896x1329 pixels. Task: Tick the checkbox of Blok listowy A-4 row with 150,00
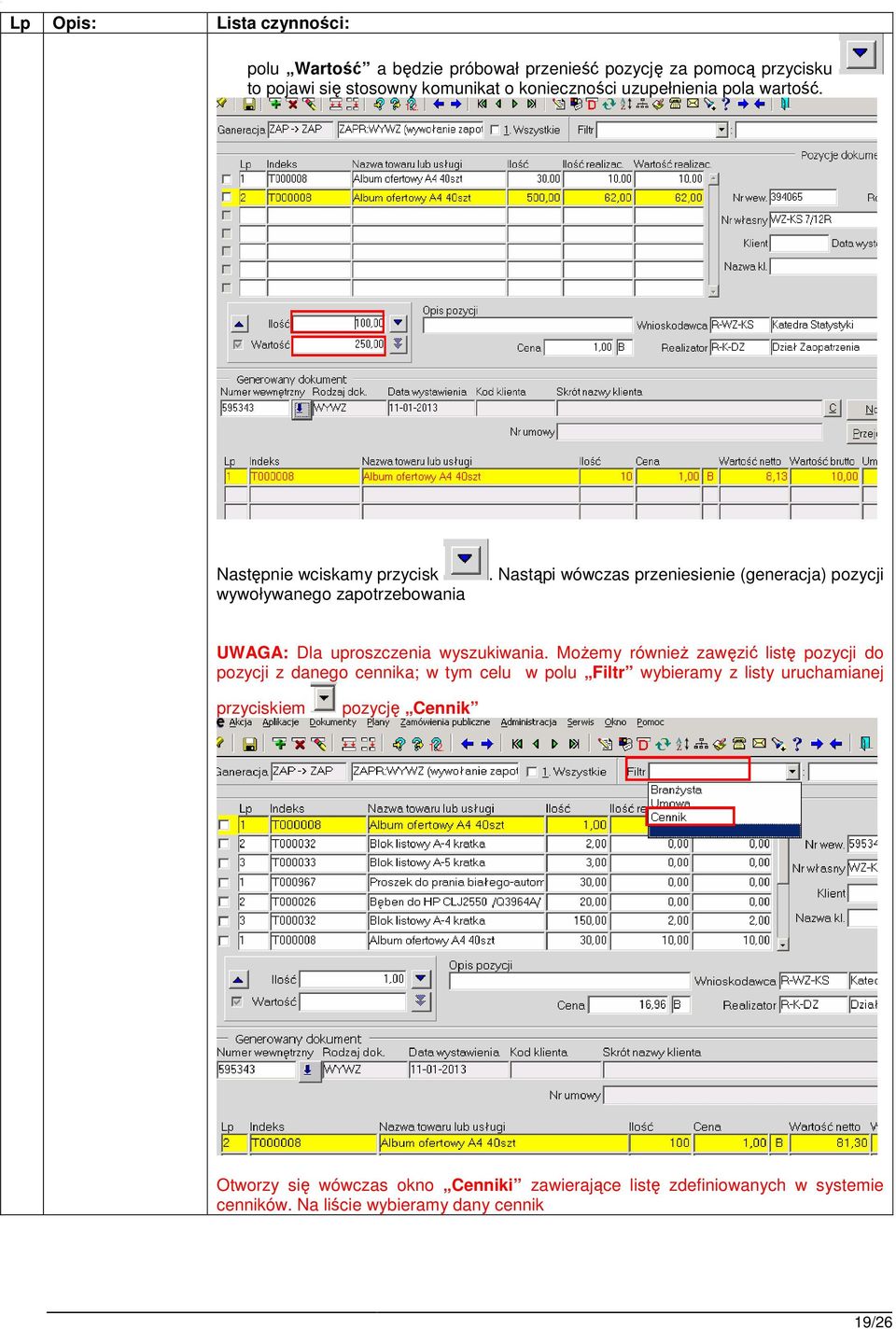(224, 921)
